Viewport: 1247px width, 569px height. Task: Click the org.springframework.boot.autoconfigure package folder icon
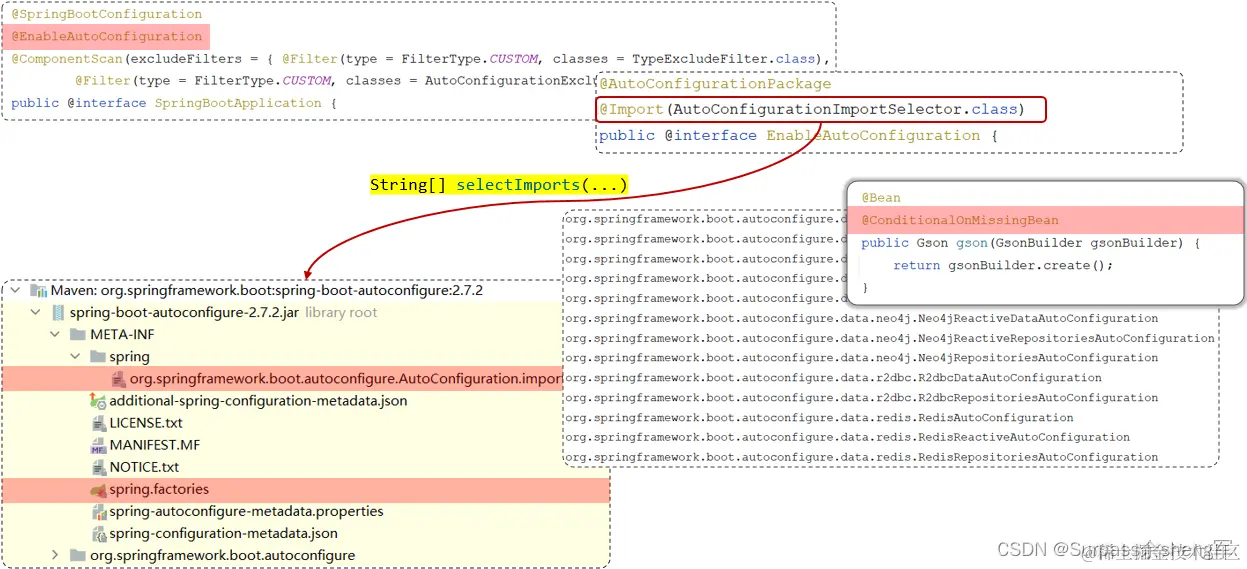click(78, 555)
